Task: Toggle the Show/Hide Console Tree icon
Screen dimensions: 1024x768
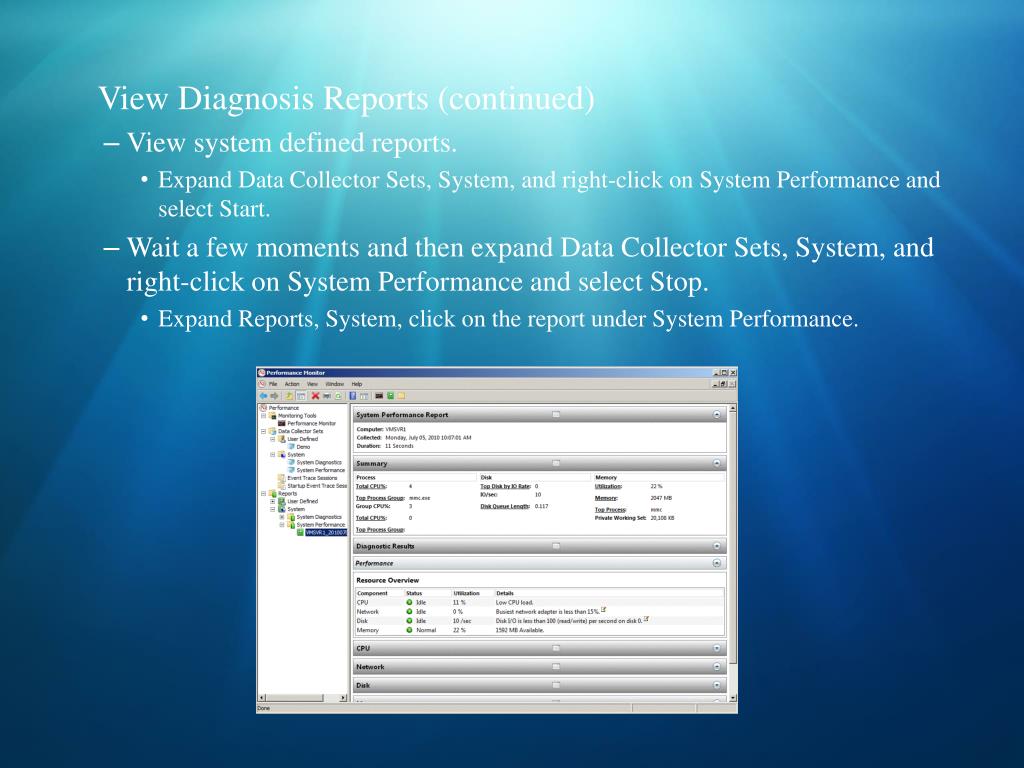Action: pos(301,396)
